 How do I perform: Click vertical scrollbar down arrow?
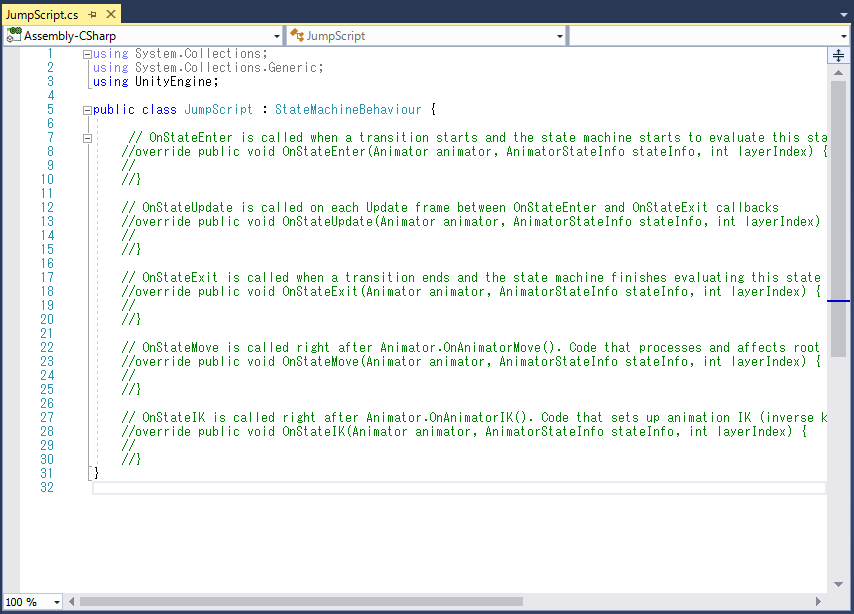(x=838, y=585)
